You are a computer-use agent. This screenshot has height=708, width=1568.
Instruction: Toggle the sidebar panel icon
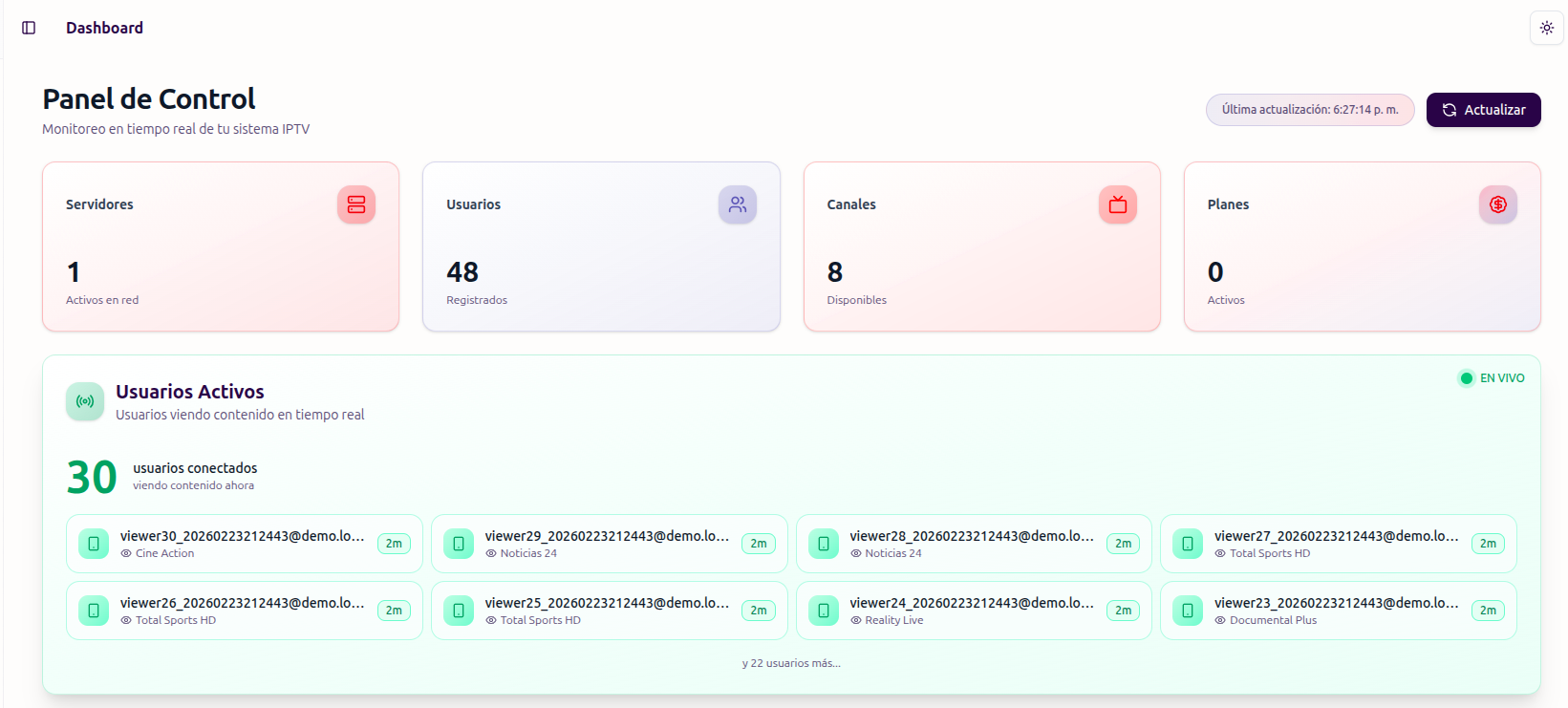(x=29, y=28)
